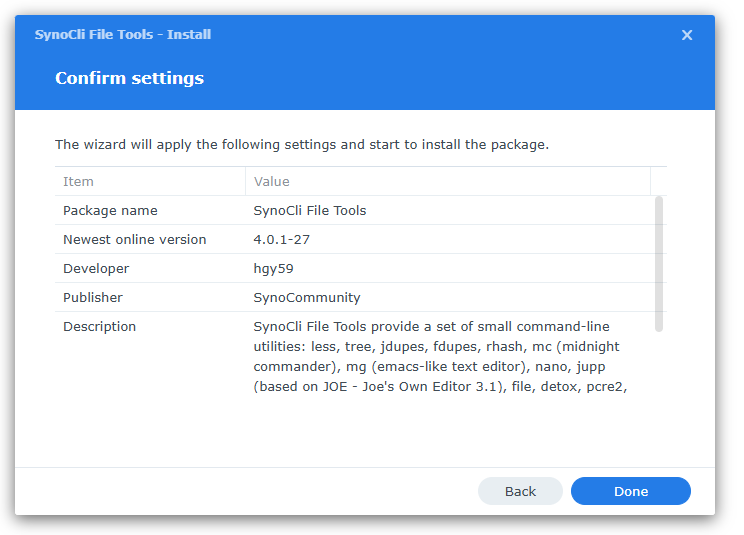The width and height of the screenshot is (744, 535).
Task: Click the Item column header
Action: (79, 181)
